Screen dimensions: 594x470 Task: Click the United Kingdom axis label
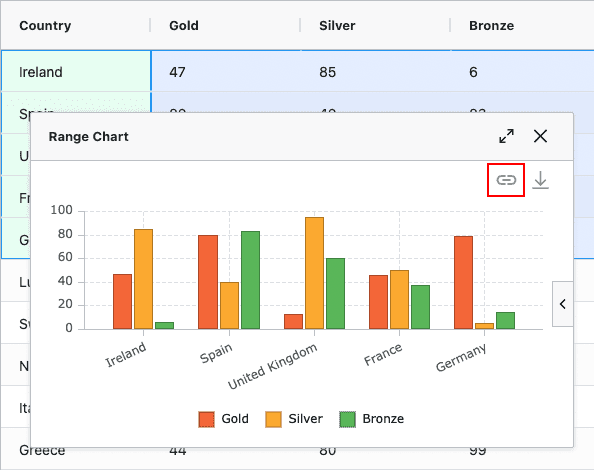272,366
